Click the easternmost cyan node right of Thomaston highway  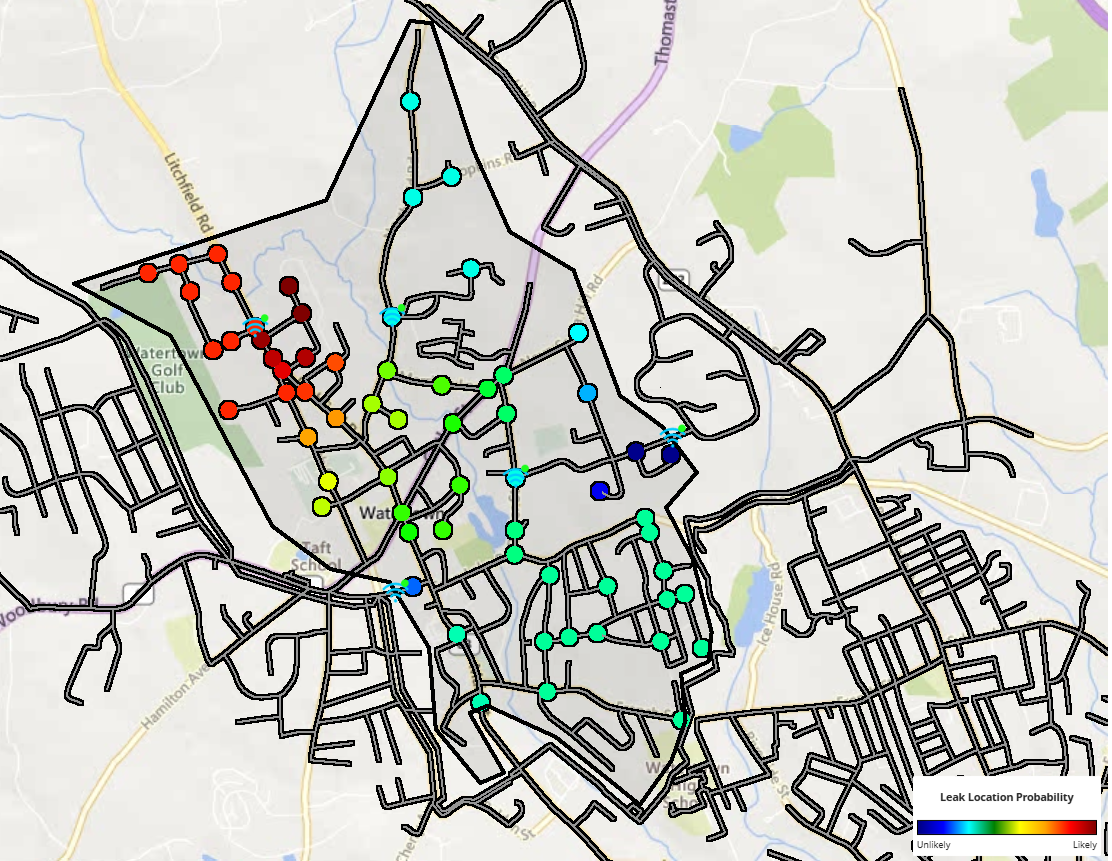pos(579,333)
